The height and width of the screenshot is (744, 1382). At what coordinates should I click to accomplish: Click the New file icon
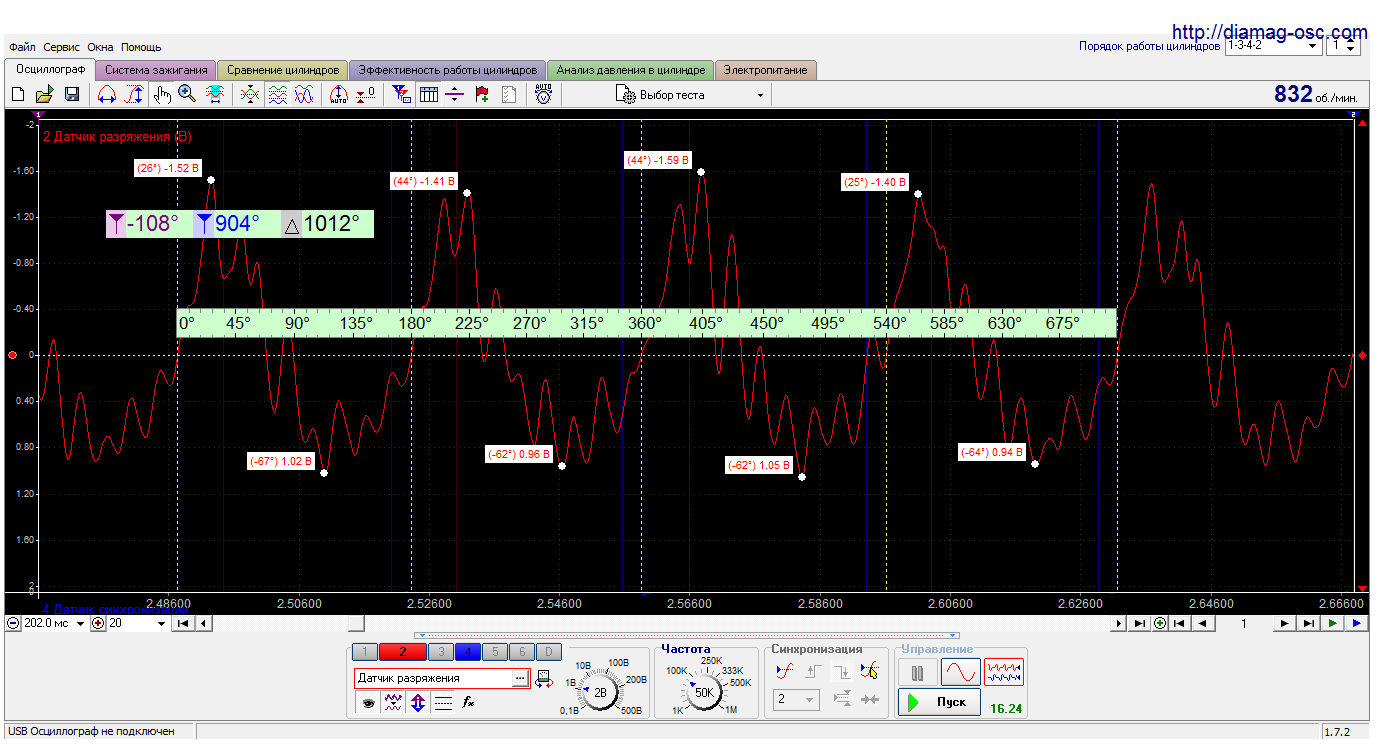(18, 95)
